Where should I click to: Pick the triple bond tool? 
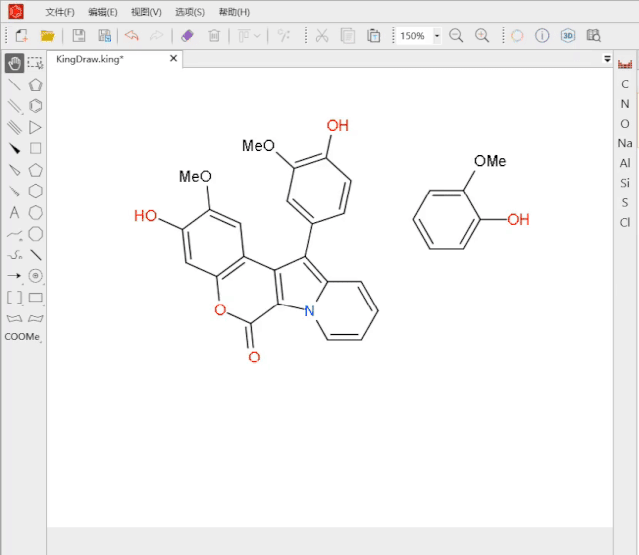click(x=14, y=128)
